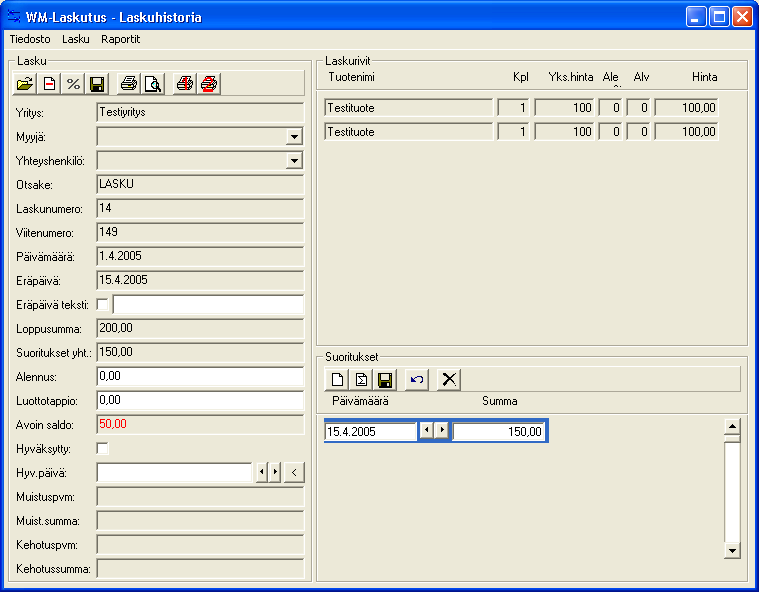Print the invoice with printer icon
This screenshot has height=592, width=759.
[x=129, y=84]
